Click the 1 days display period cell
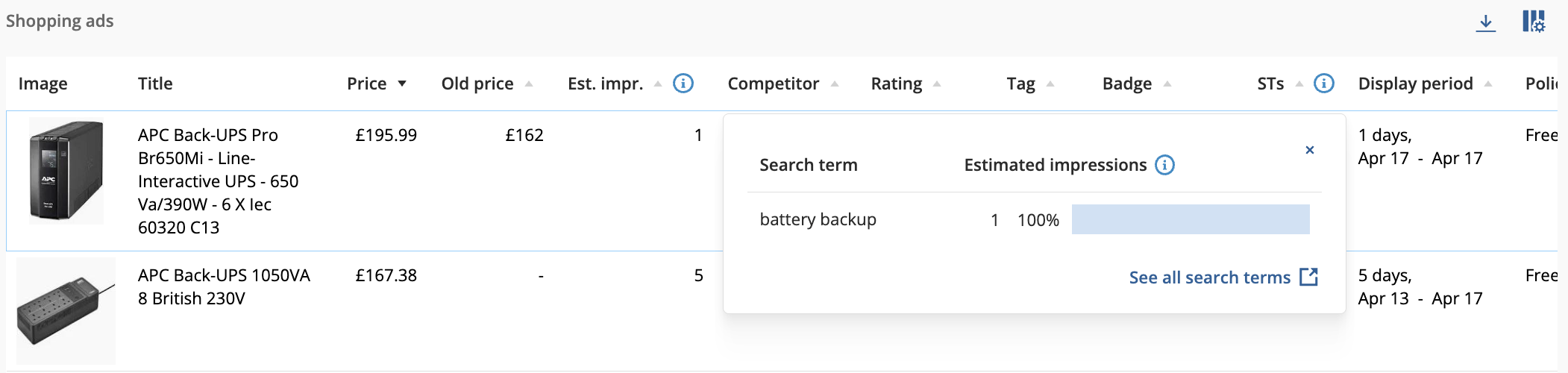 pyautogui.click(x=1420, y=147)
